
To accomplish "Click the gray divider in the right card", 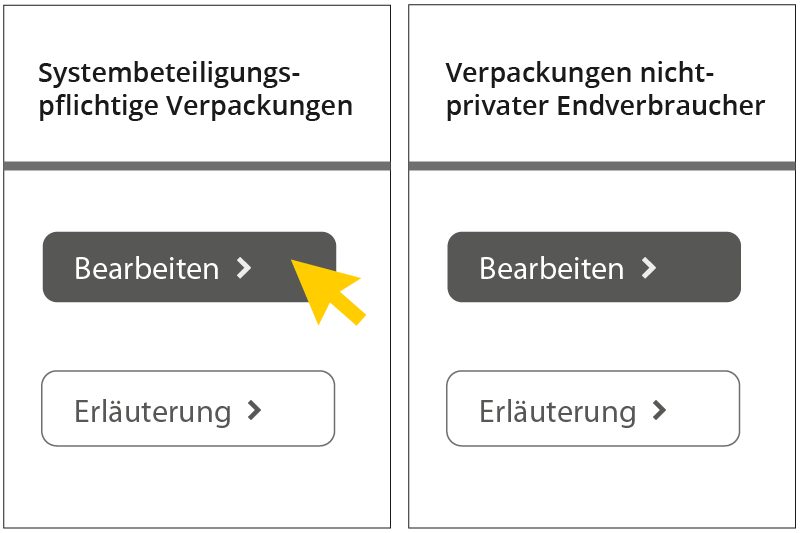I will coord(603,165).
